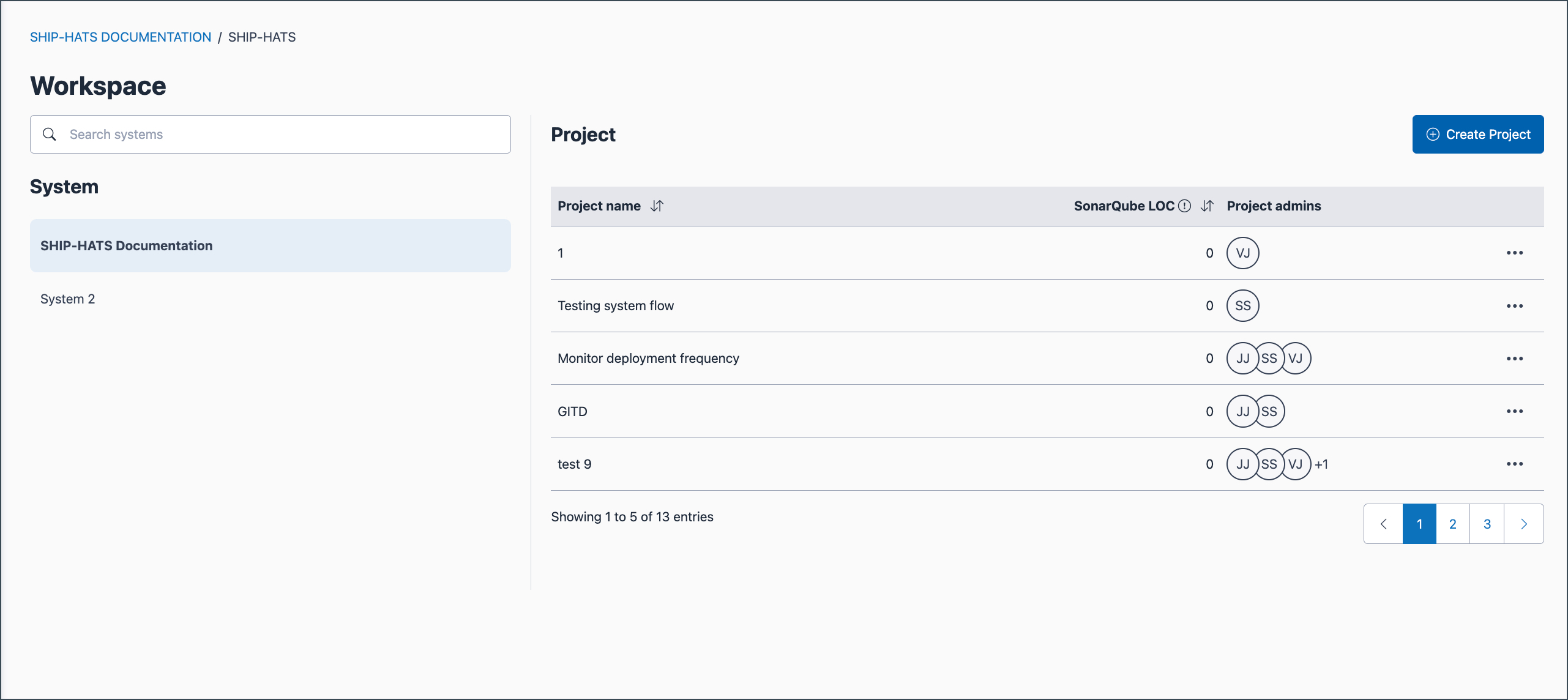Click SHIP-HATS breadcrumb current page
The width and height of the screenshot is (1568, 700).
pyautogui.click(x=262, y=37)
